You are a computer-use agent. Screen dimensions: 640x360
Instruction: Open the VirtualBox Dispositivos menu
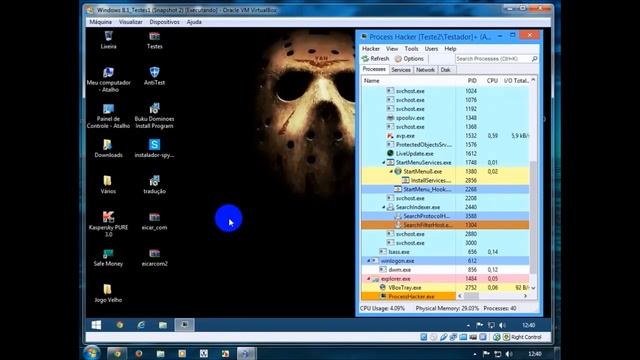click(x=164, y=22)
